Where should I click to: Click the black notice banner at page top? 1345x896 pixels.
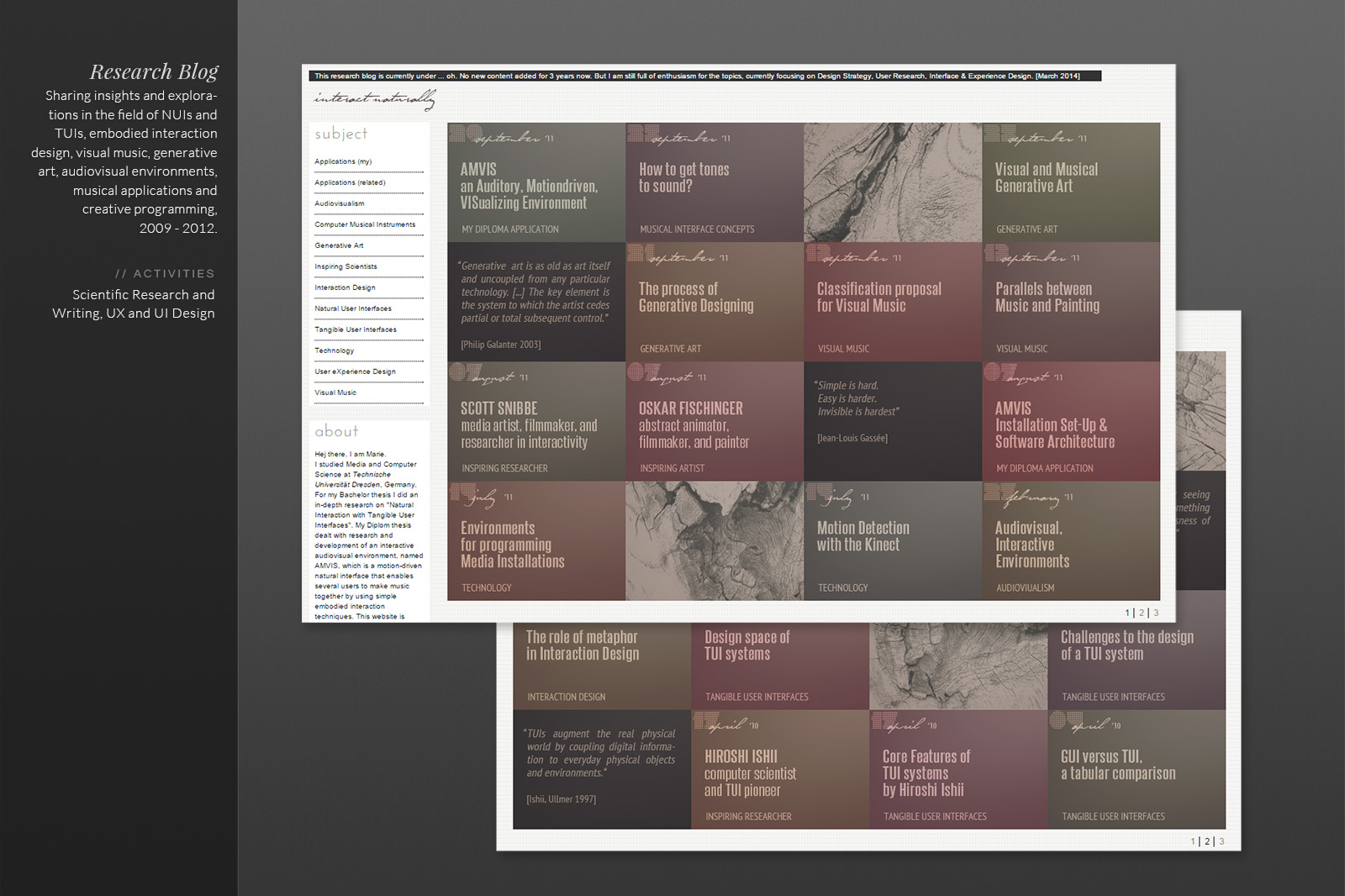pyautogui.click(x=705, y=76)
